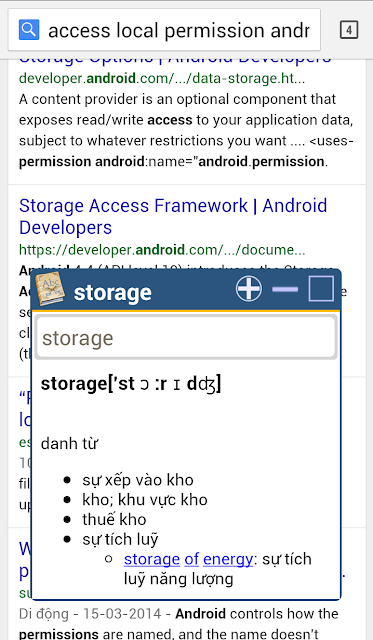The height and width of the screenshot is (640, 373).
Task: Tap the plus icon in popup header
Action: click(x=249, y=289)
